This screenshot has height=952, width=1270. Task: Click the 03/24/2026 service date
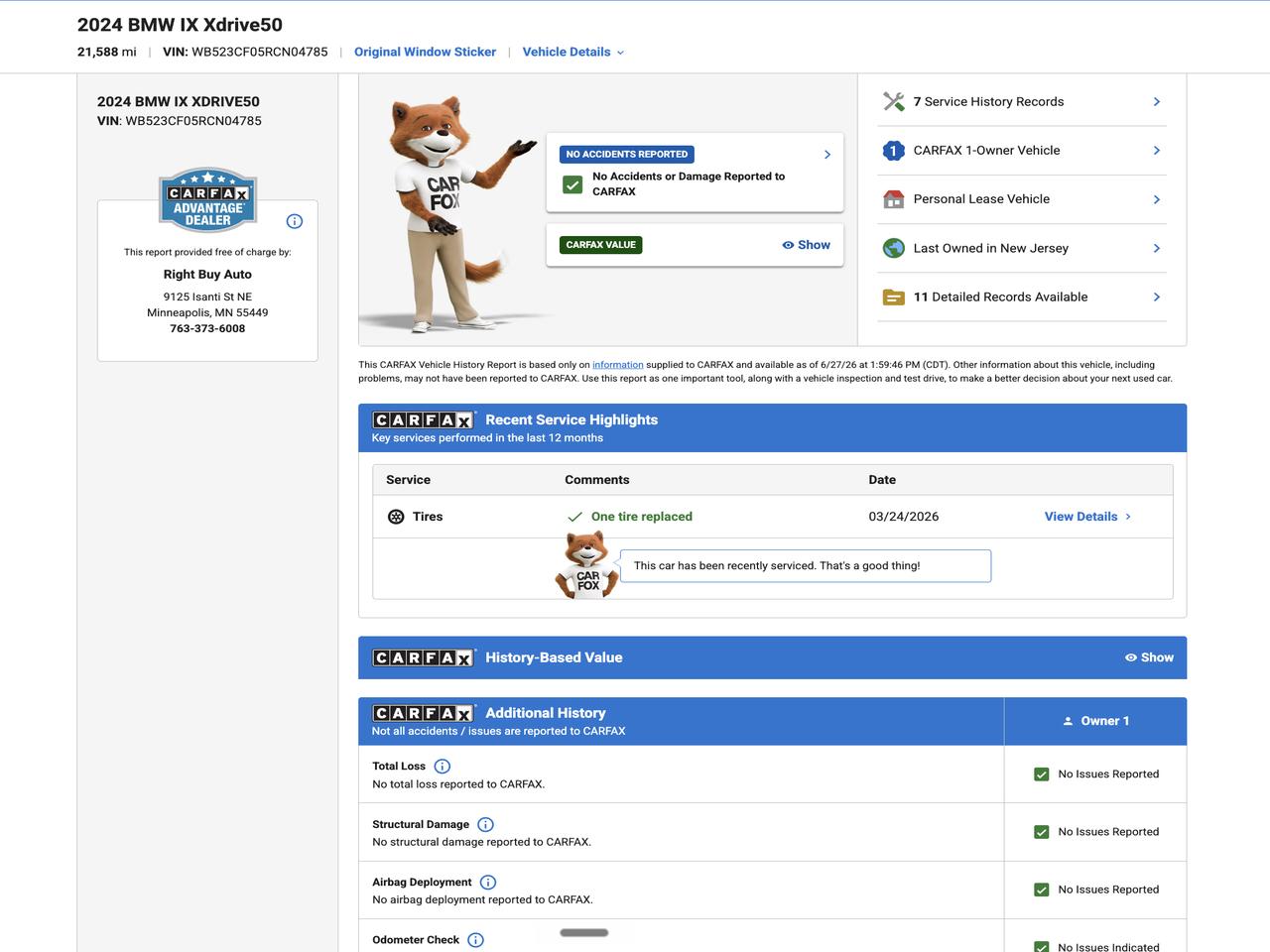click(x=904, y=517)
